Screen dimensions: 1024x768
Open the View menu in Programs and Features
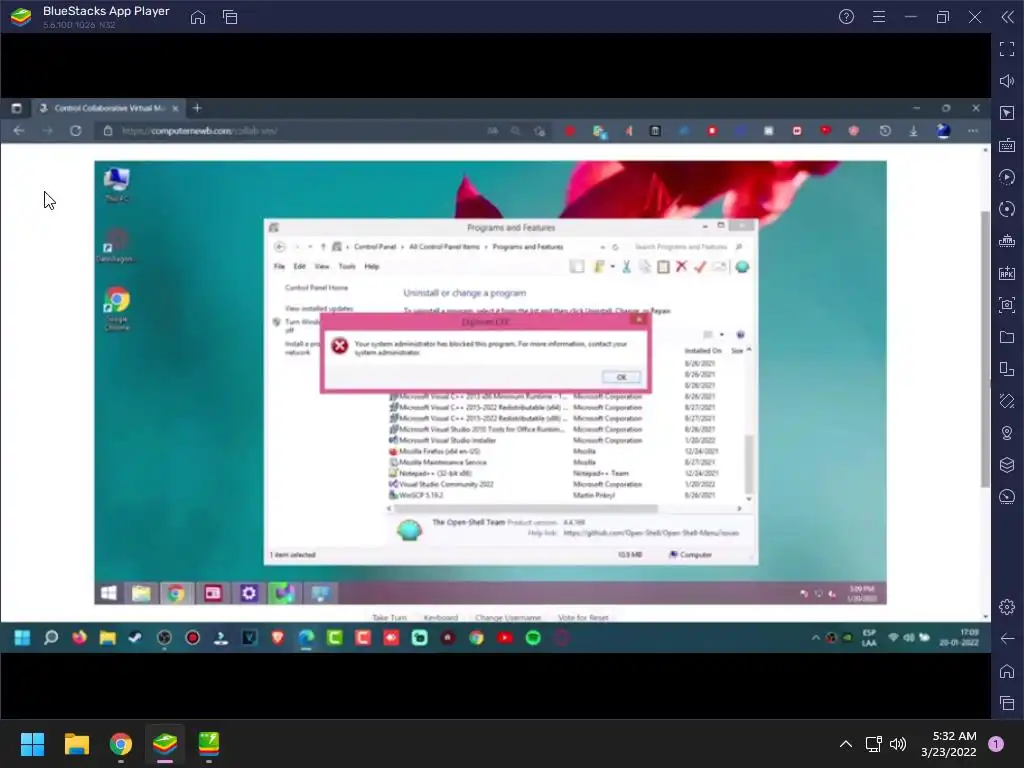322,266
